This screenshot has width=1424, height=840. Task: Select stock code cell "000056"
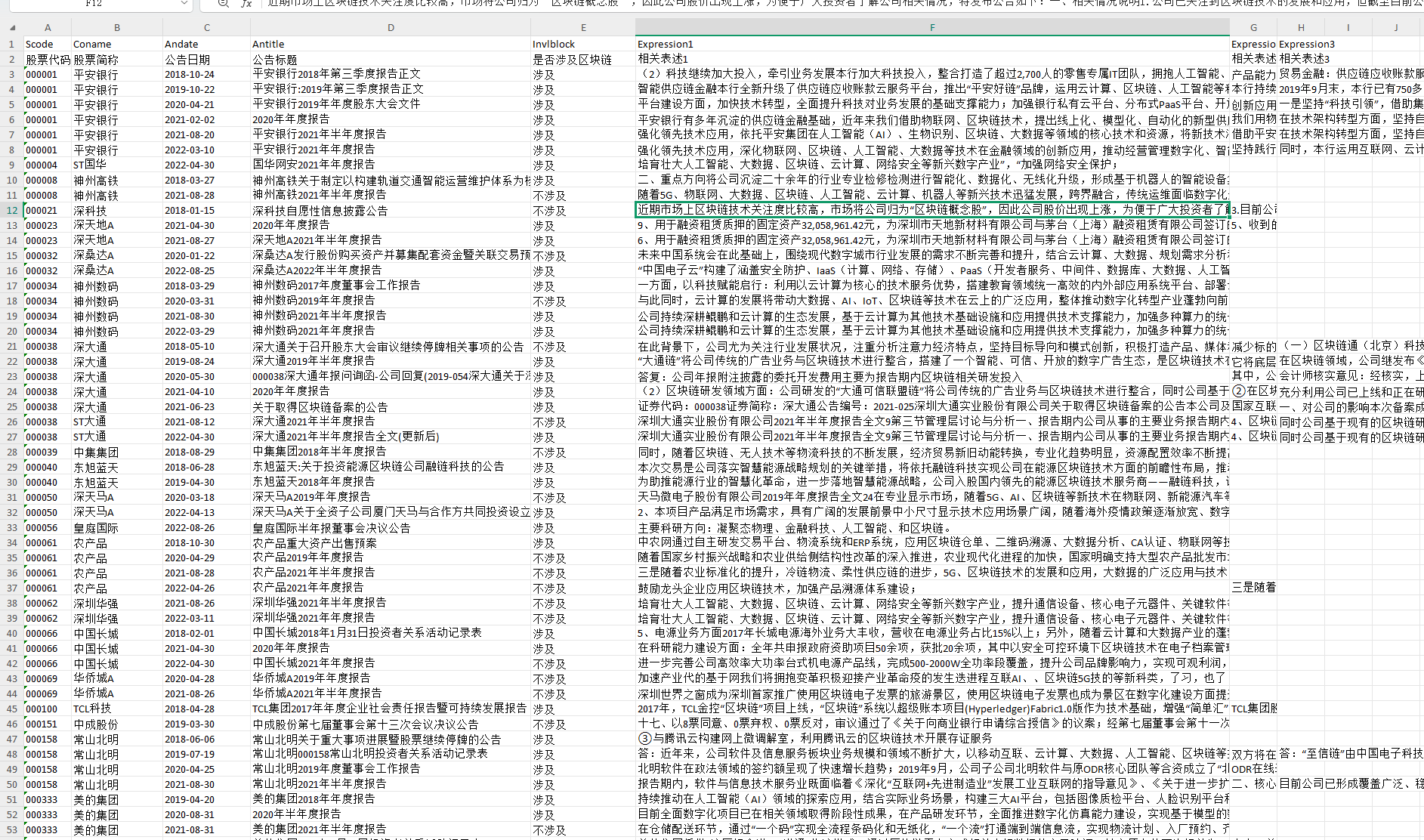coord(48,527)
